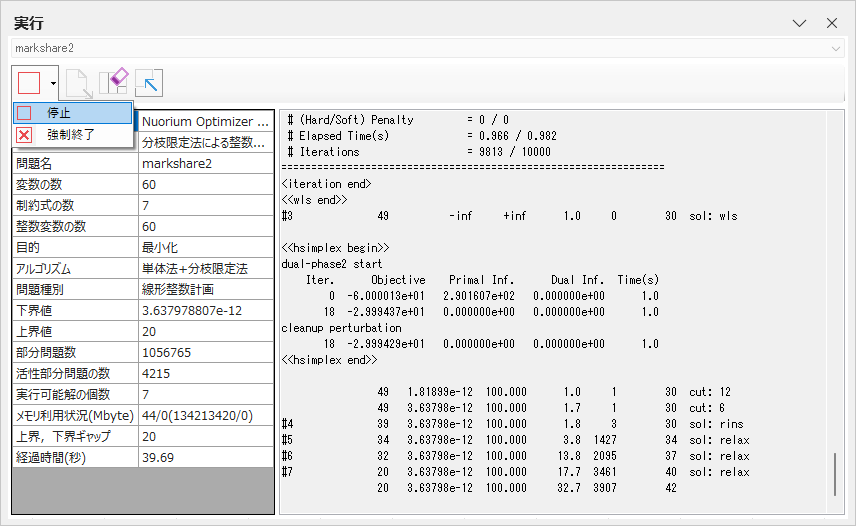Open the markshare2 model combo box
856x526 pixels.
tap(427, 48)
